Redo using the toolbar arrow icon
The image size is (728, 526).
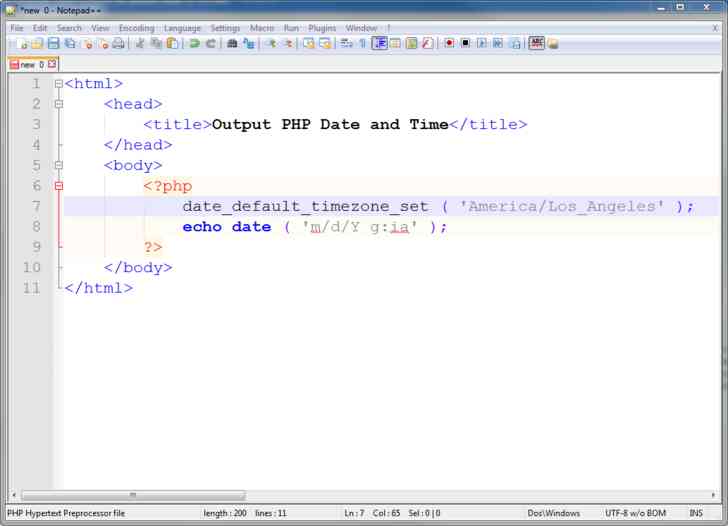(210, 44)
